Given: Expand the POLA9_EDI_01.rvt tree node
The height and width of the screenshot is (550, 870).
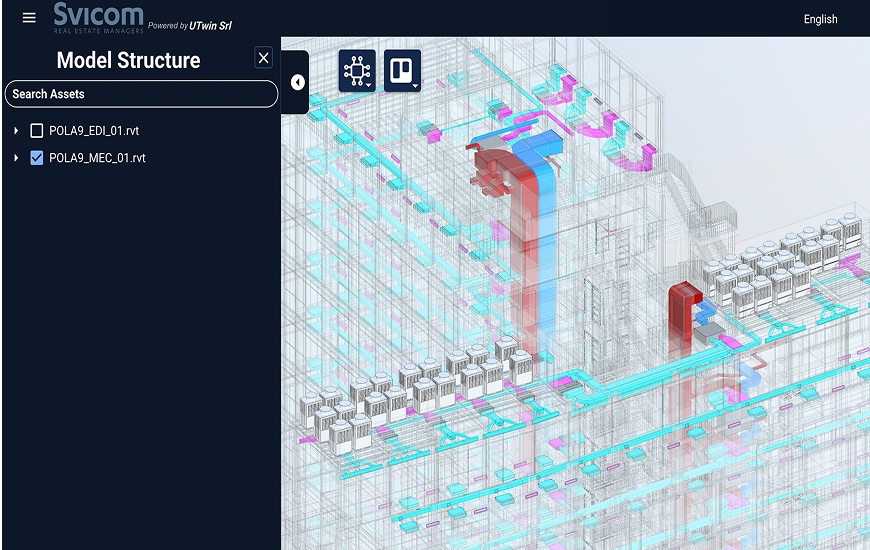Looking at the screenshot, I should coord(16,131).
